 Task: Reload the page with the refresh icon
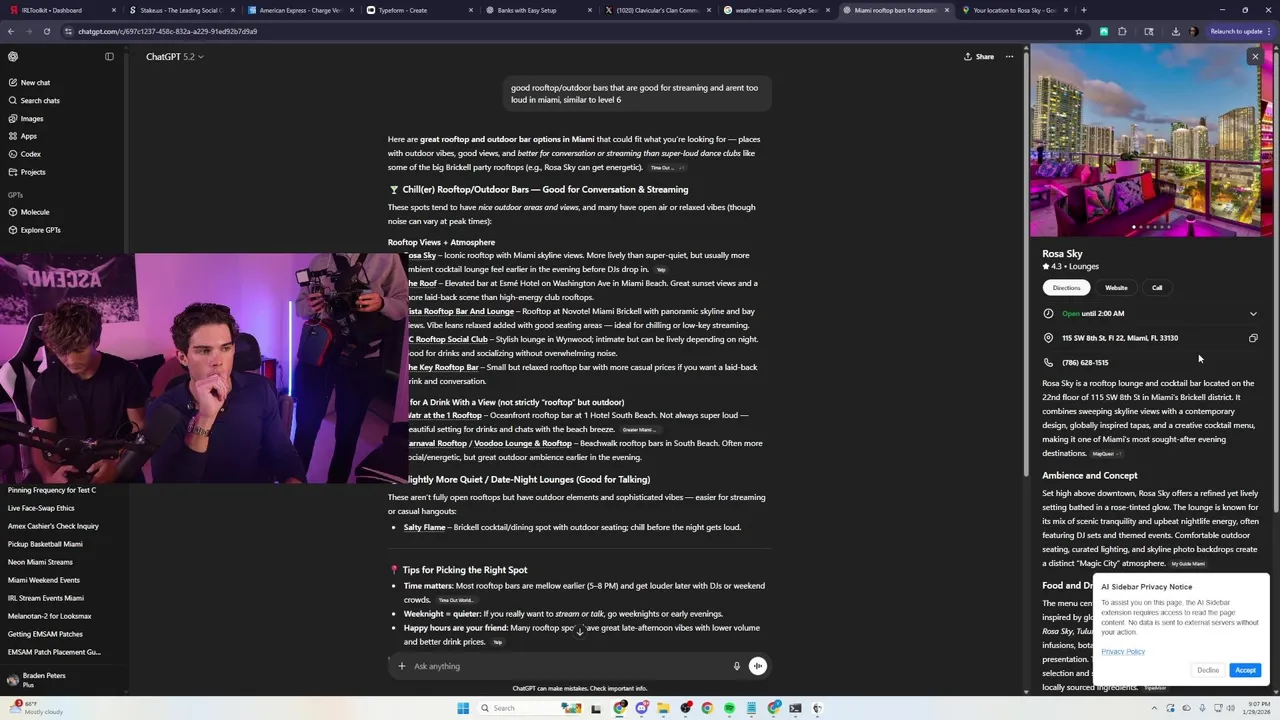(46, 31)
